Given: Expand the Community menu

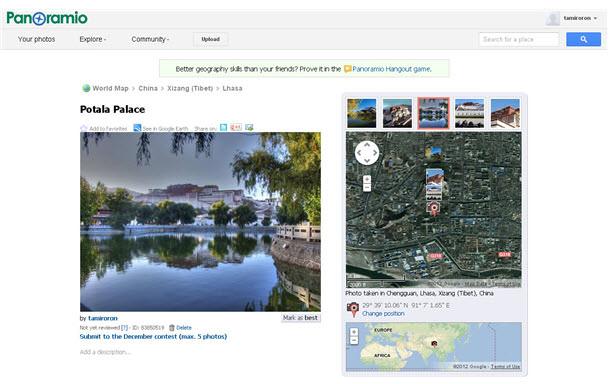Looking at the screenshot, I should [150, 39].
